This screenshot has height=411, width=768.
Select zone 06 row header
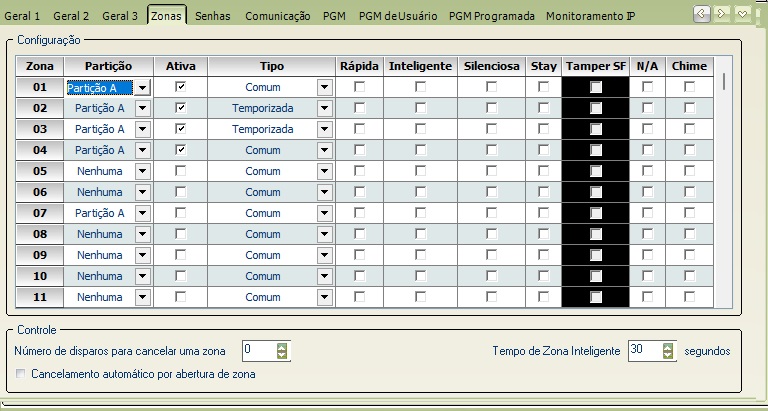coord(40,193)
